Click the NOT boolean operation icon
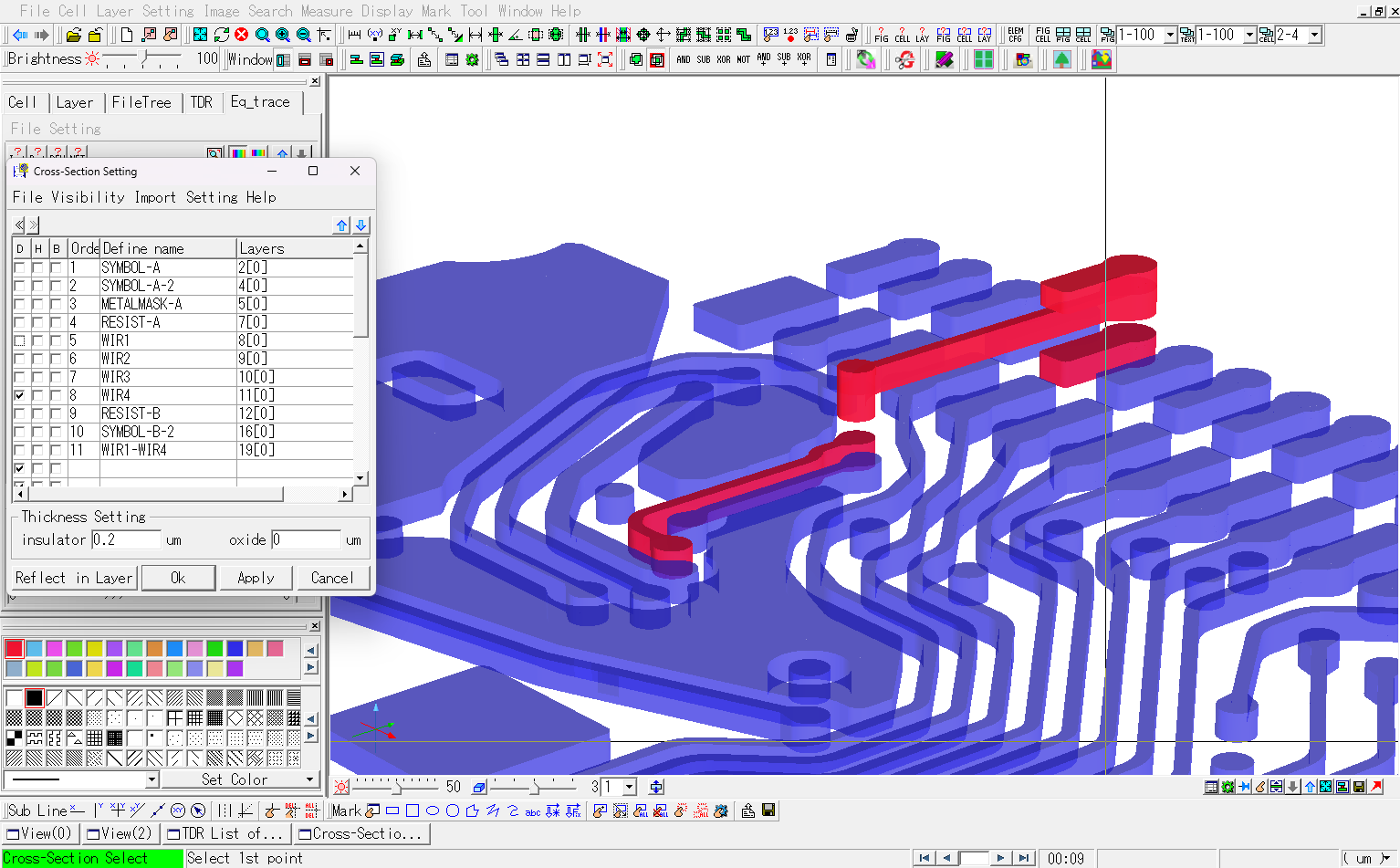This screenshot has height=868, width=1400. (744, 59)
